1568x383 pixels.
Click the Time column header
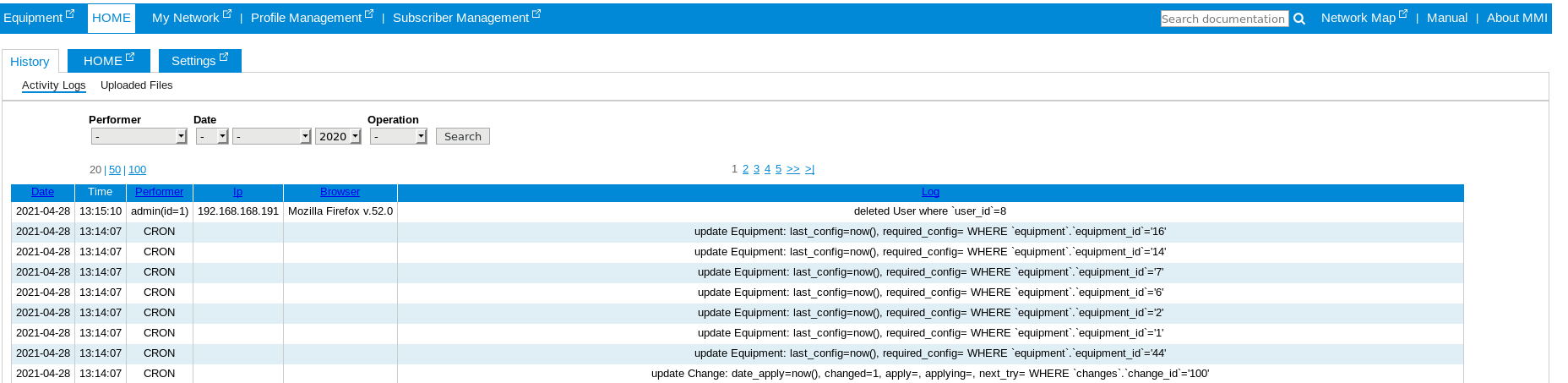tap(101, 192)
